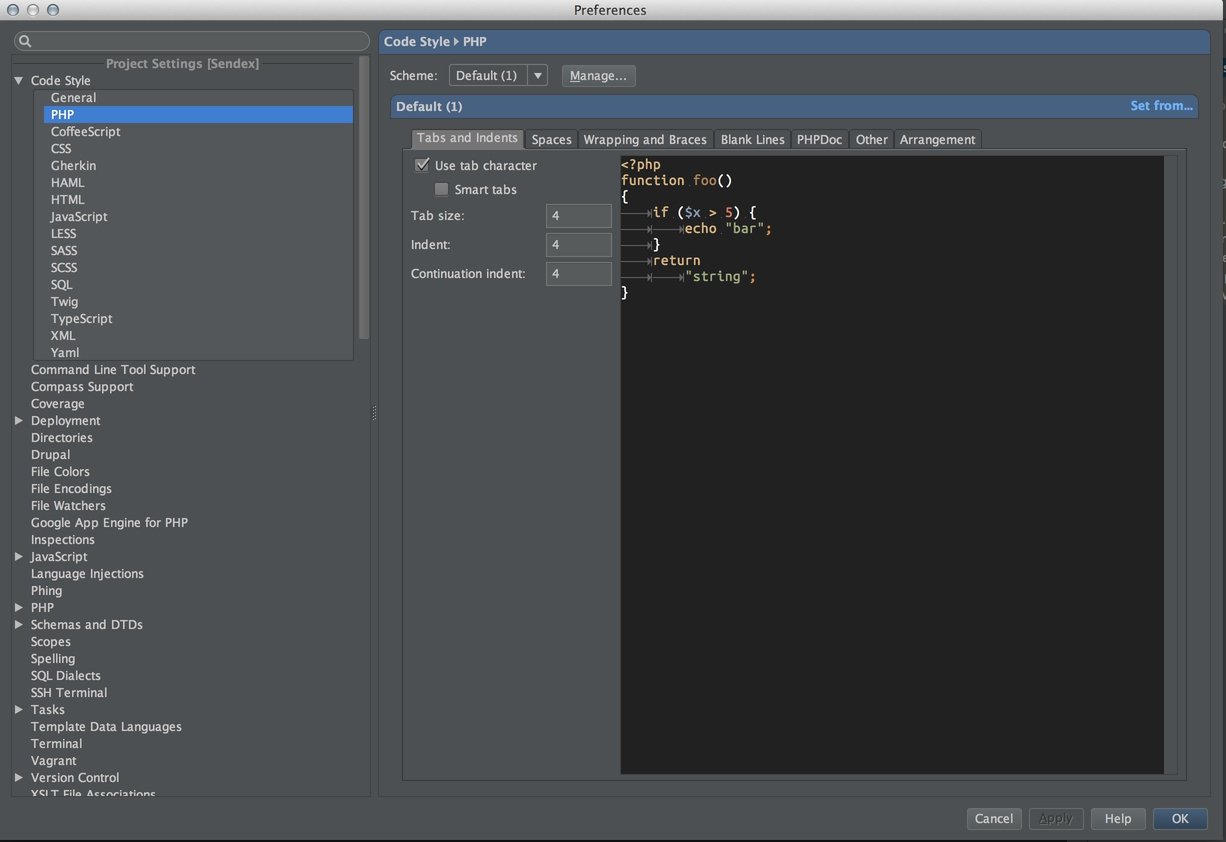The width and height of the screenshot is (1226, 842).
Task: Click the search magnifier icon
Action: click(26, 42)
